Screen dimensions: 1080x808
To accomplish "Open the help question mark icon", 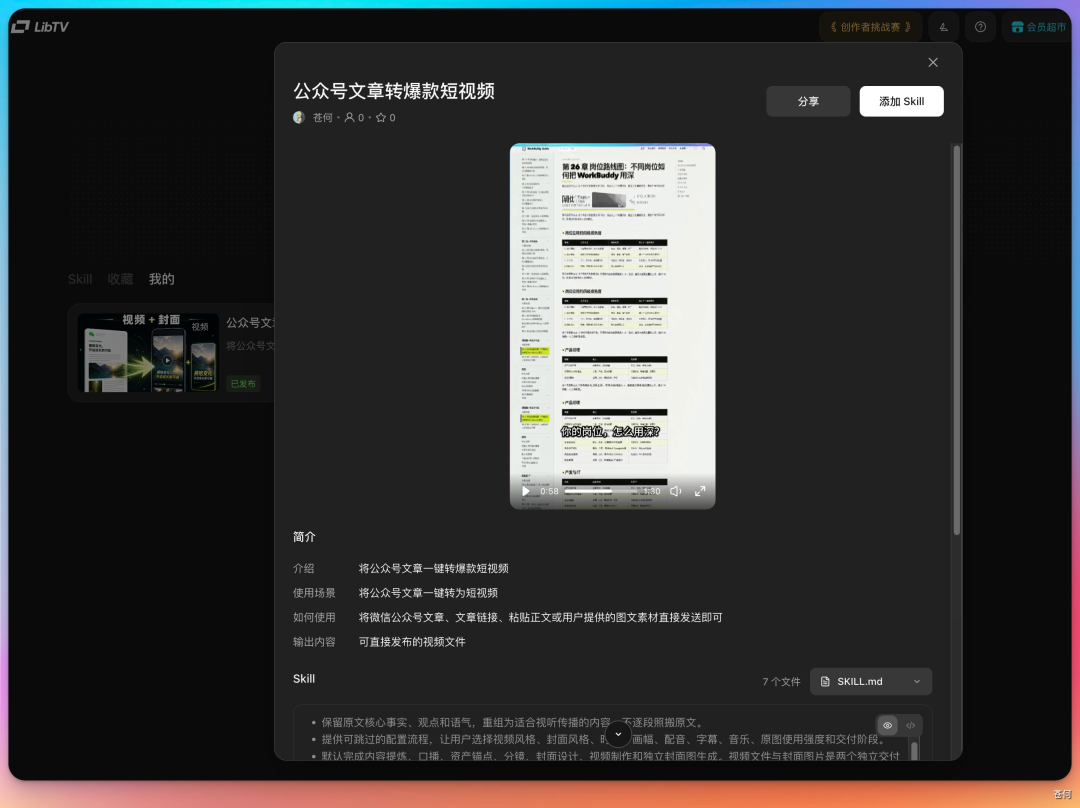I will tap(980, 27).
